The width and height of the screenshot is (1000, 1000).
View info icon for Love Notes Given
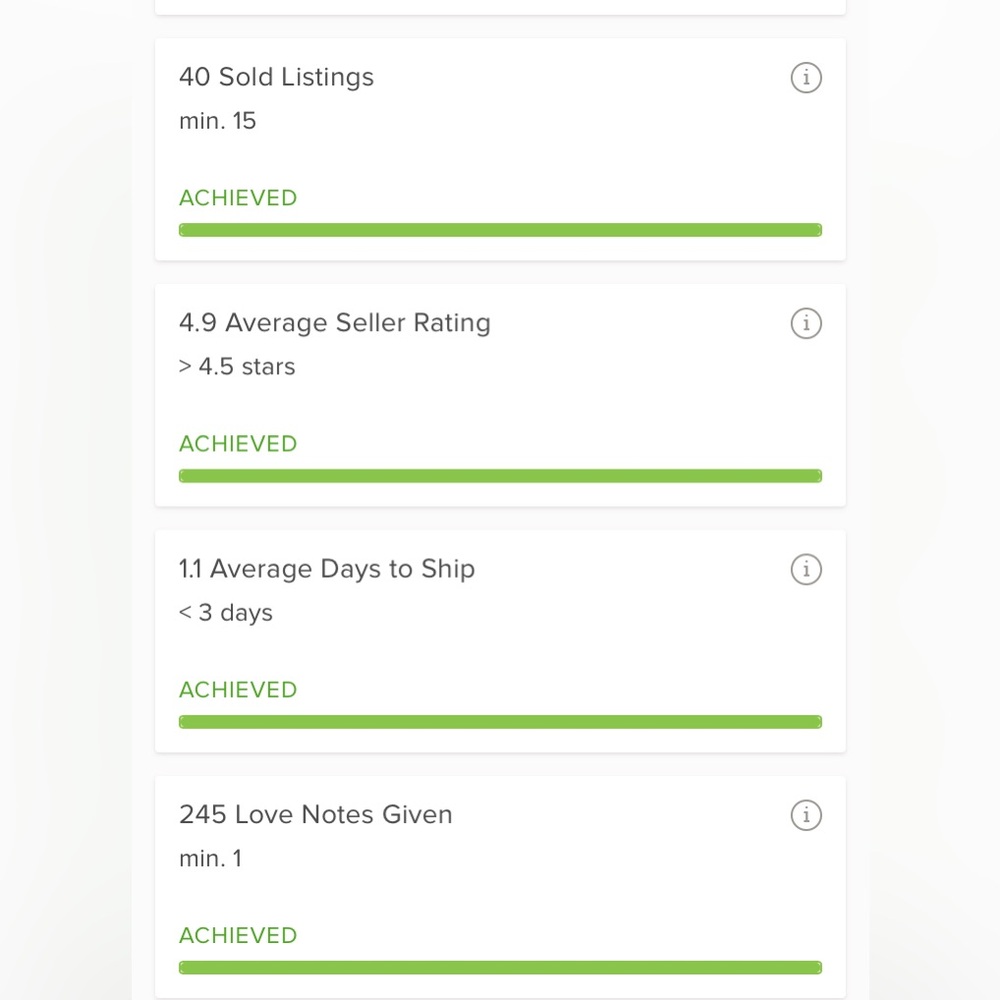(806, 815)
